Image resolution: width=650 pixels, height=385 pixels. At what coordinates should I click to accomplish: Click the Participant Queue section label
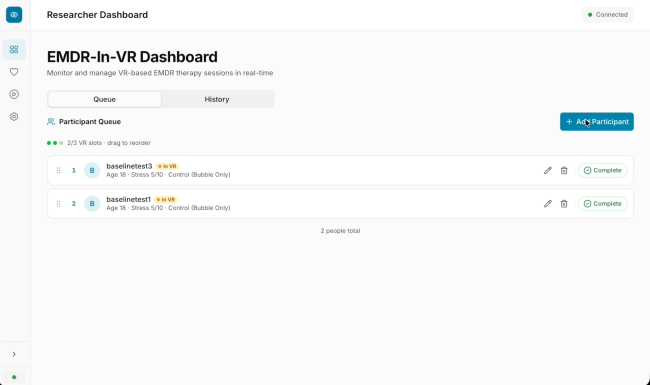pos(90,121)
